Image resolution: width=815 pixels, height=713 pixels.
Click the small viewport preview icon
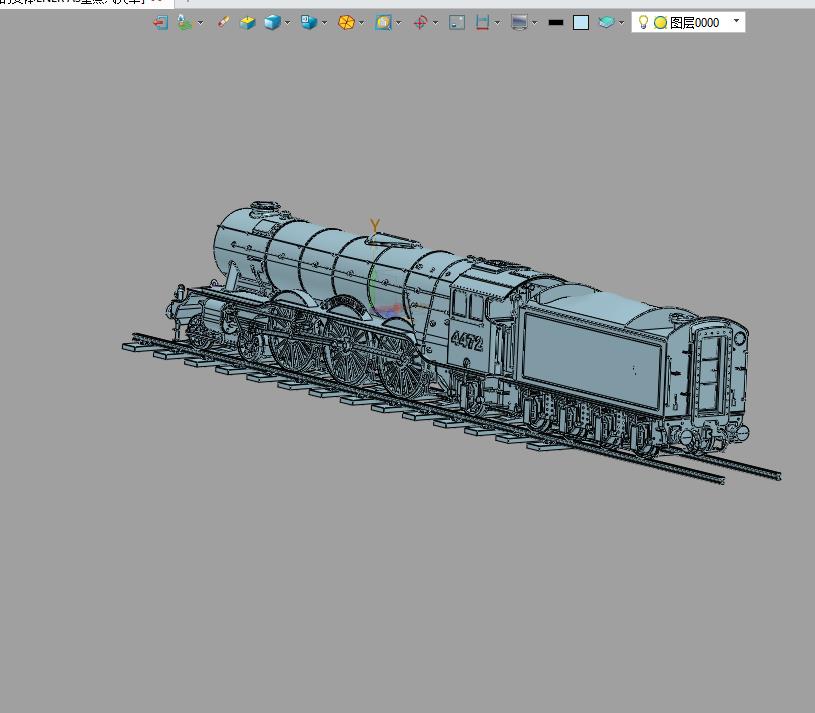tap(458, 21)
